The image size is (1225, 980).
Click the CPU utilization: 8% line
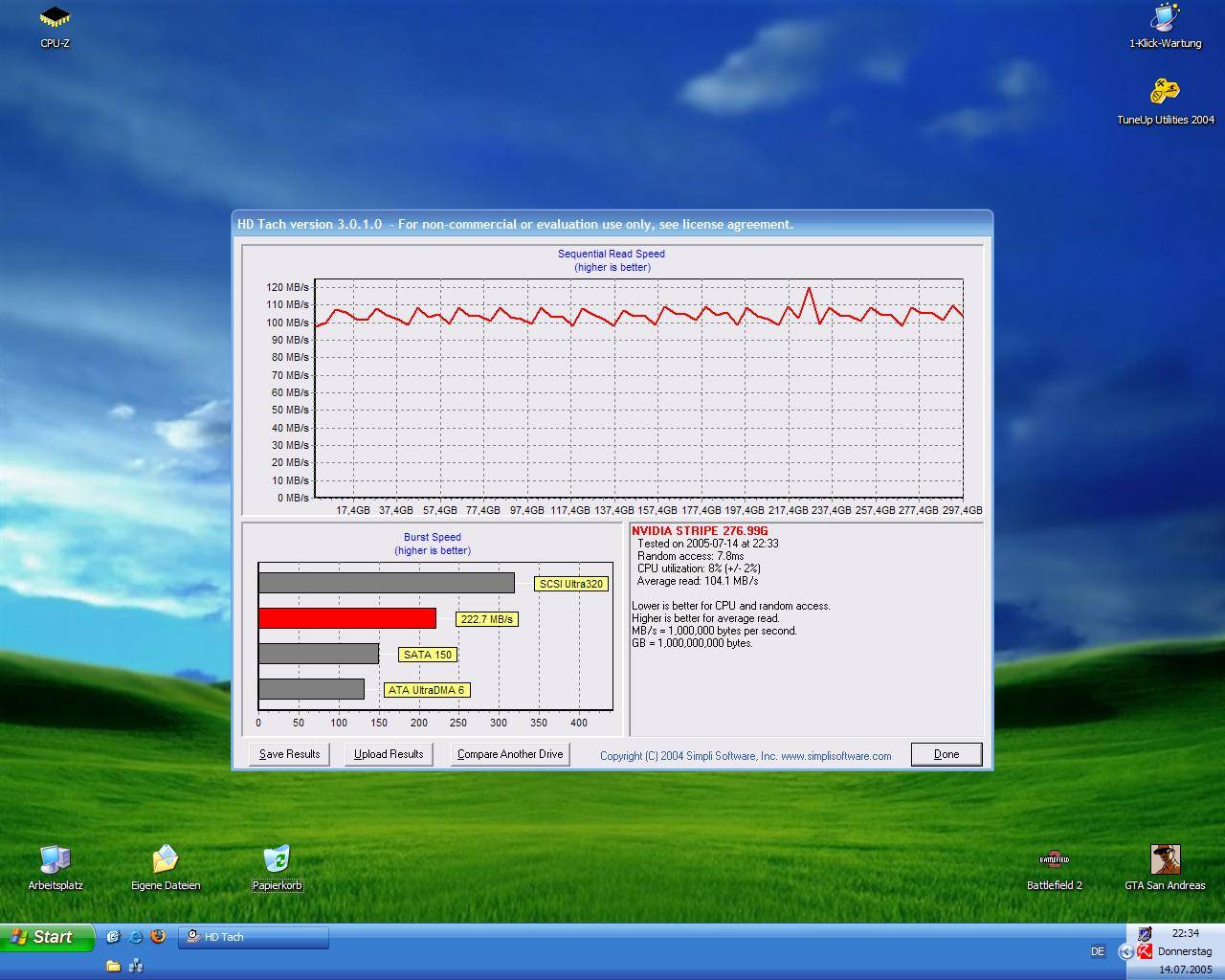point(699,568)
